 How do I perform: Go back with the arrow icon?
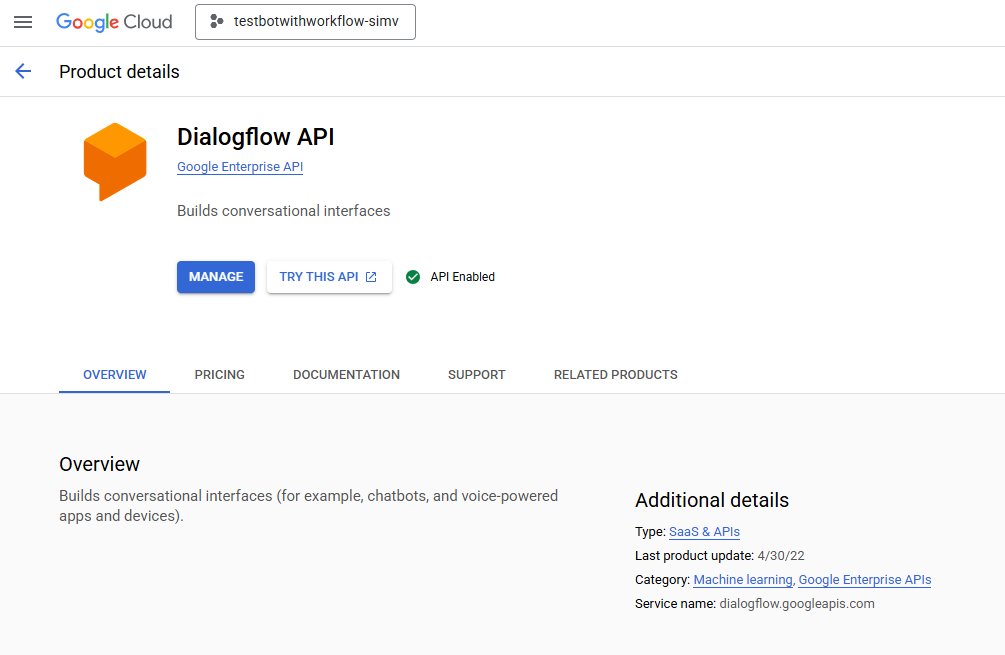pyautogui.click(x=23, y=71)
